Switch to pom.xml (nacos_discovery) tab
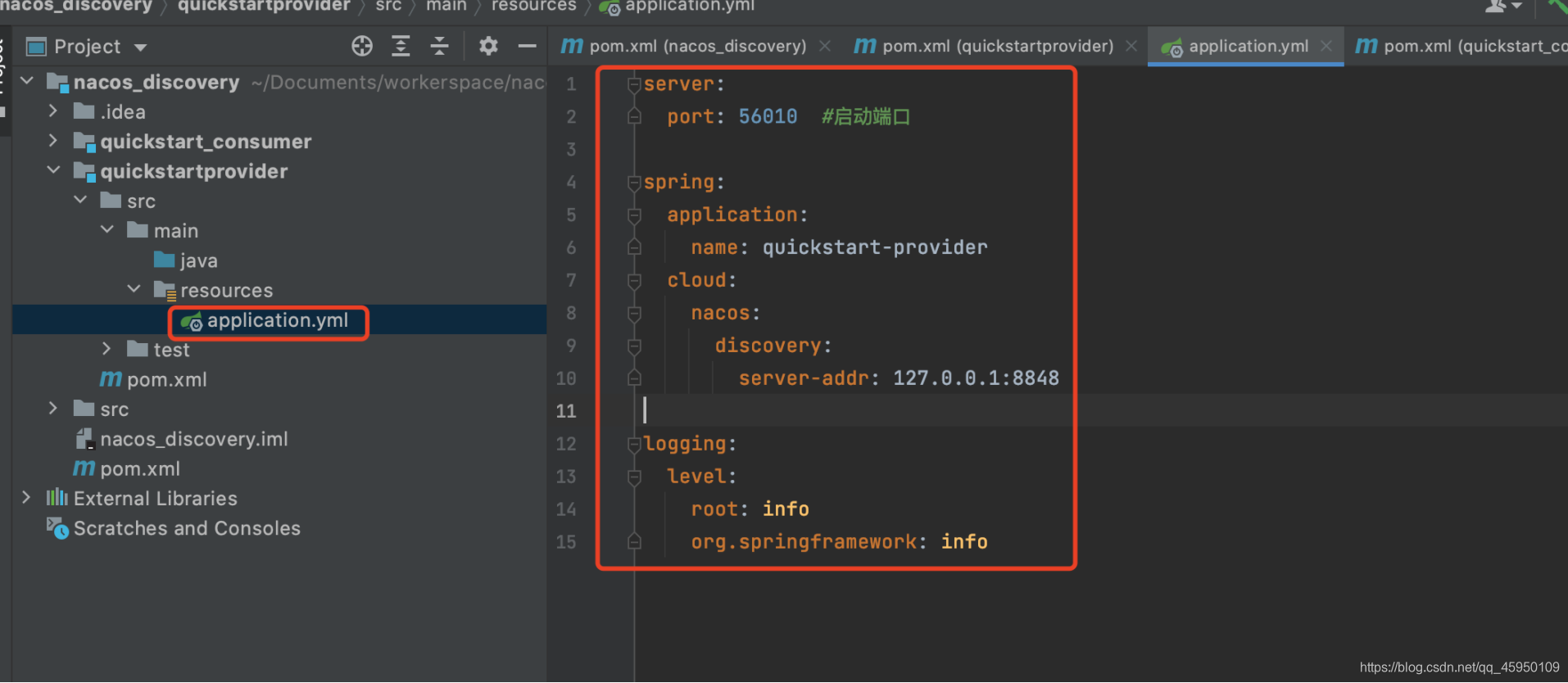Screen dimensions: 1568x683 697,46
